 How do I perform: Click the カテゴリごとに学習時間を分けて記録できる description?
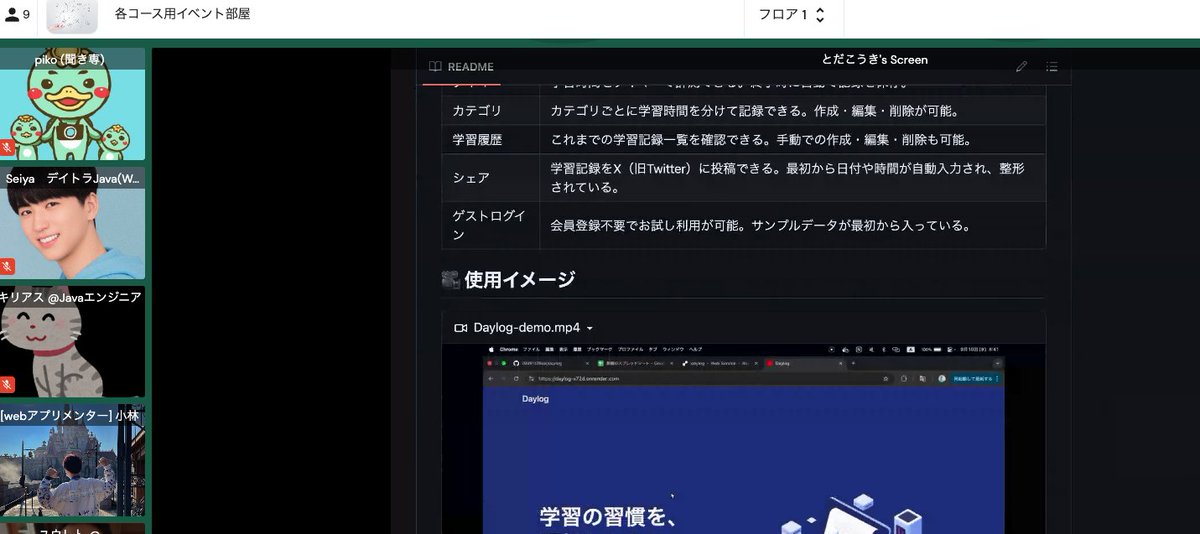tap(754, 110)
